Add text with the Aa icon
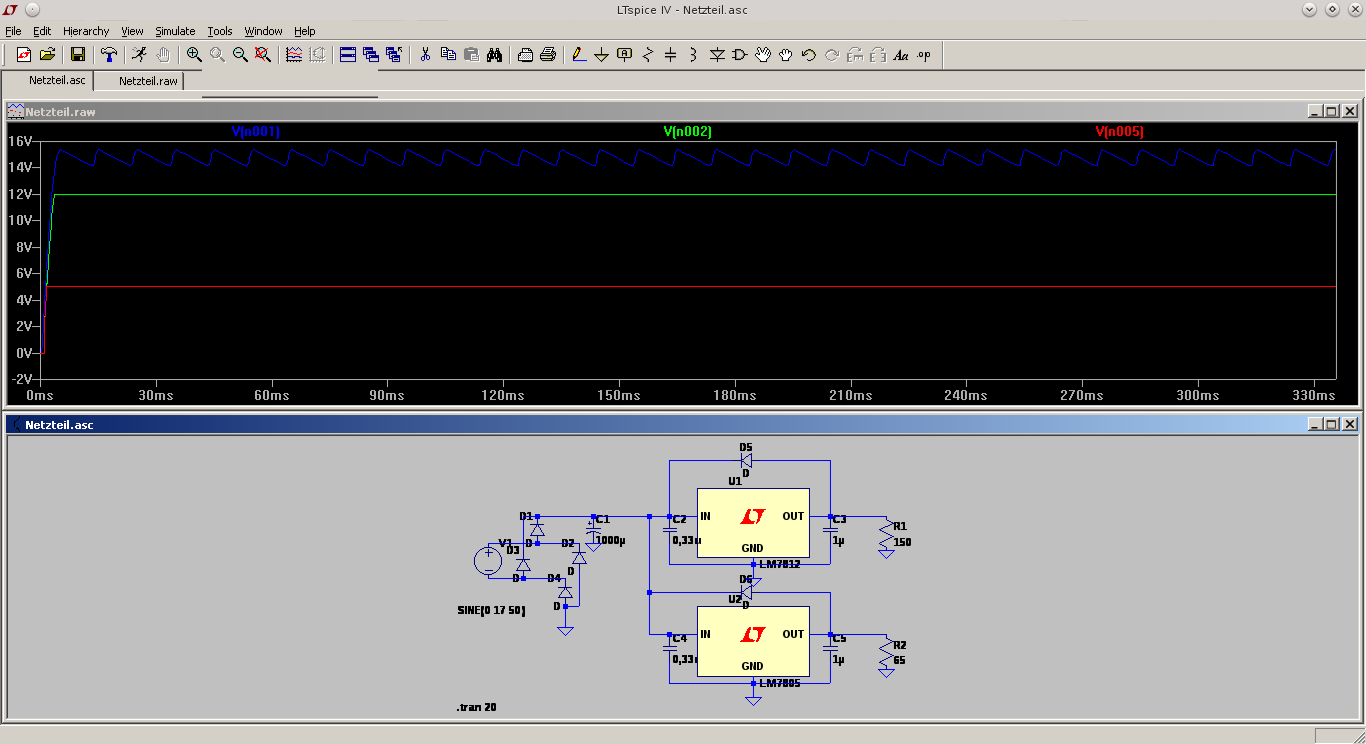Screen dimensions: 1366x744 click(901, 55)
